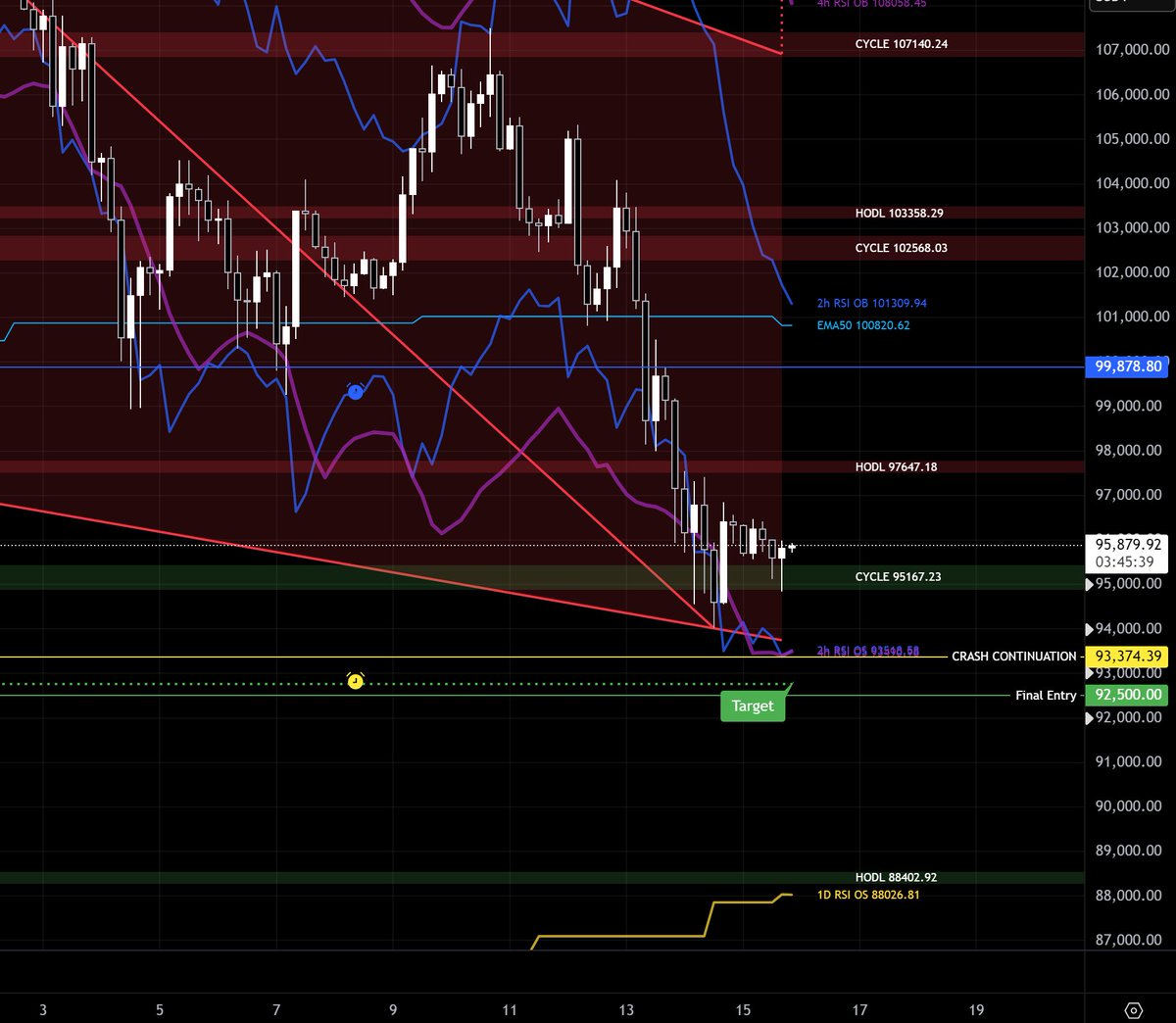Click the HODL 103358.29 level label

(900, 213)
